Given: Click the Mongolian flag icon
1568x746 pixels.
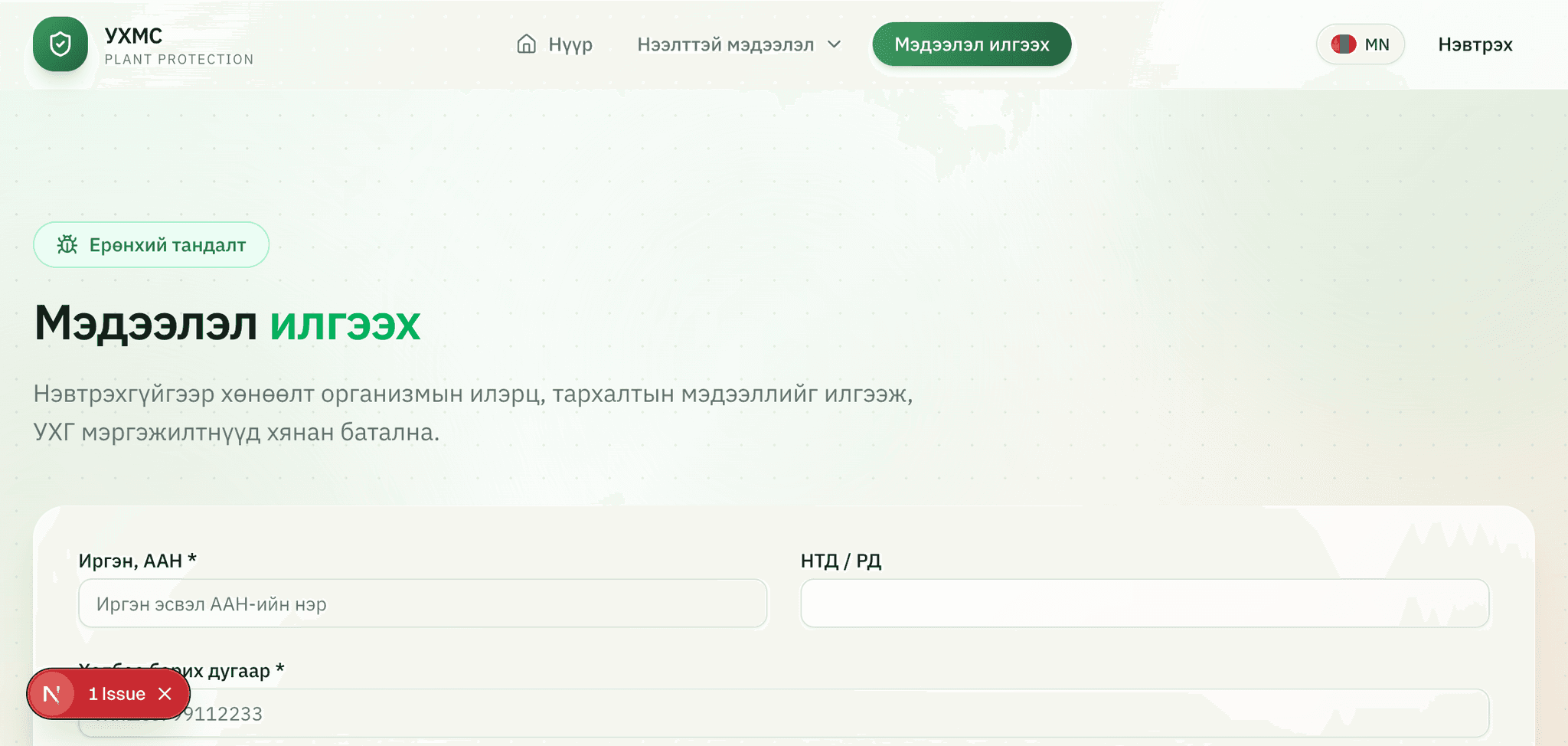Looking at the screenshot, I should click(x=1344, y=44).
